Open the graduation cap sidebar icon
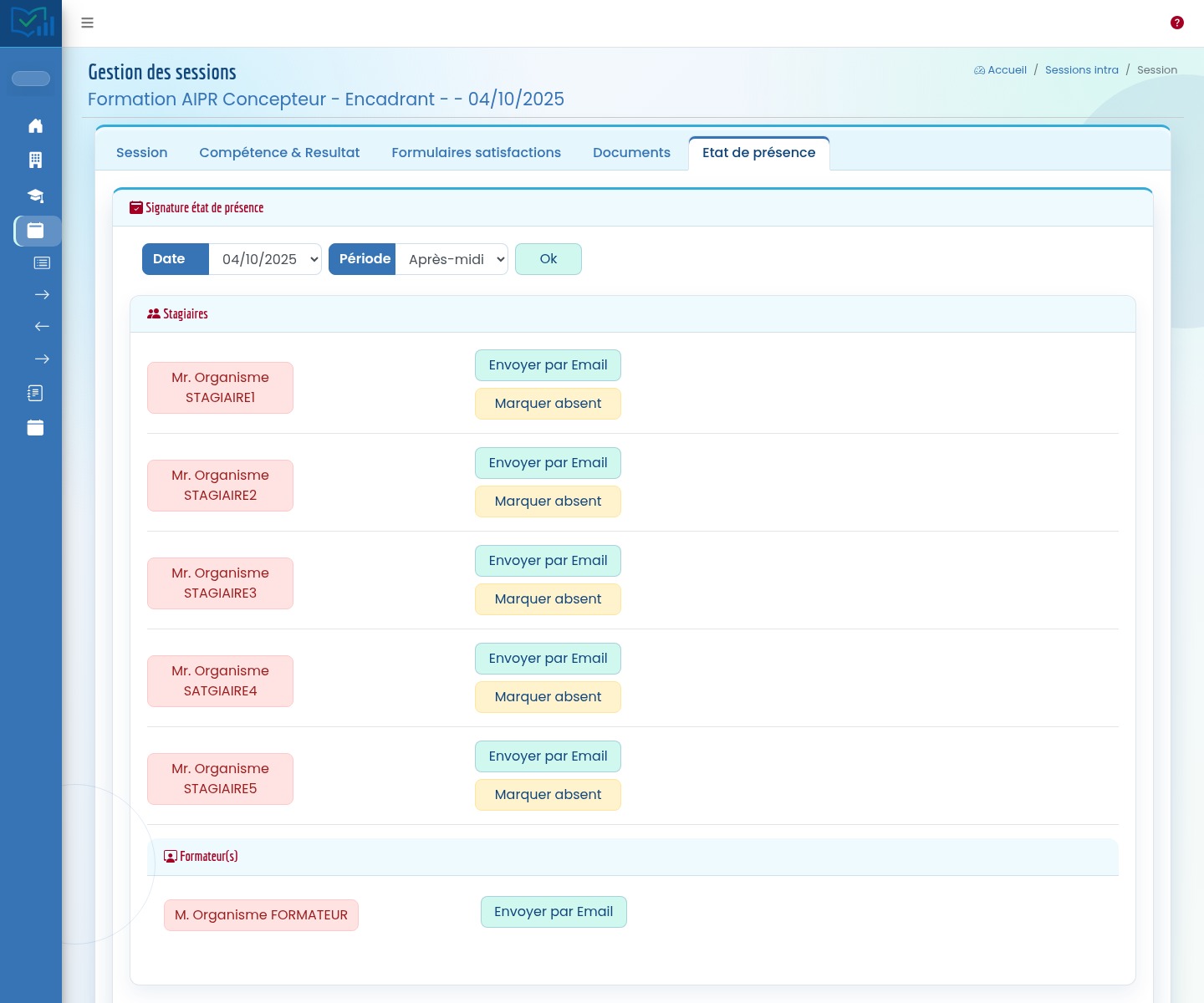 (x=35, y=196)
